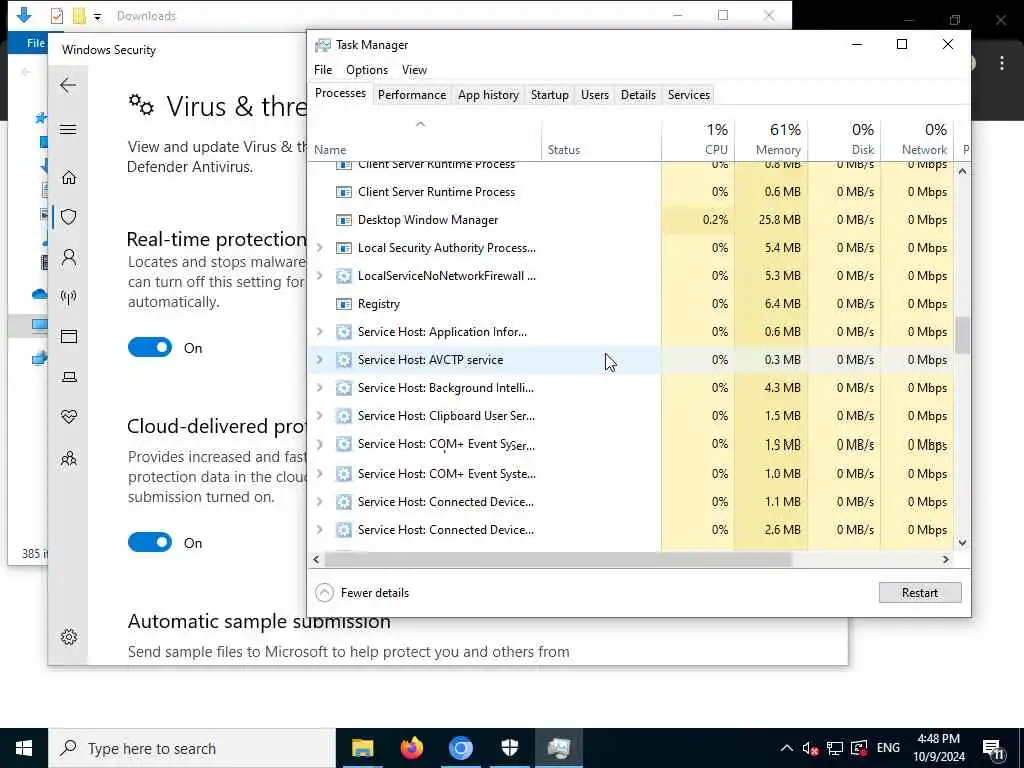Viewport: 1024px width, 768px height.
Task: Click the taskbar clock showing 4:48 PM
Action: click(938, 748)
